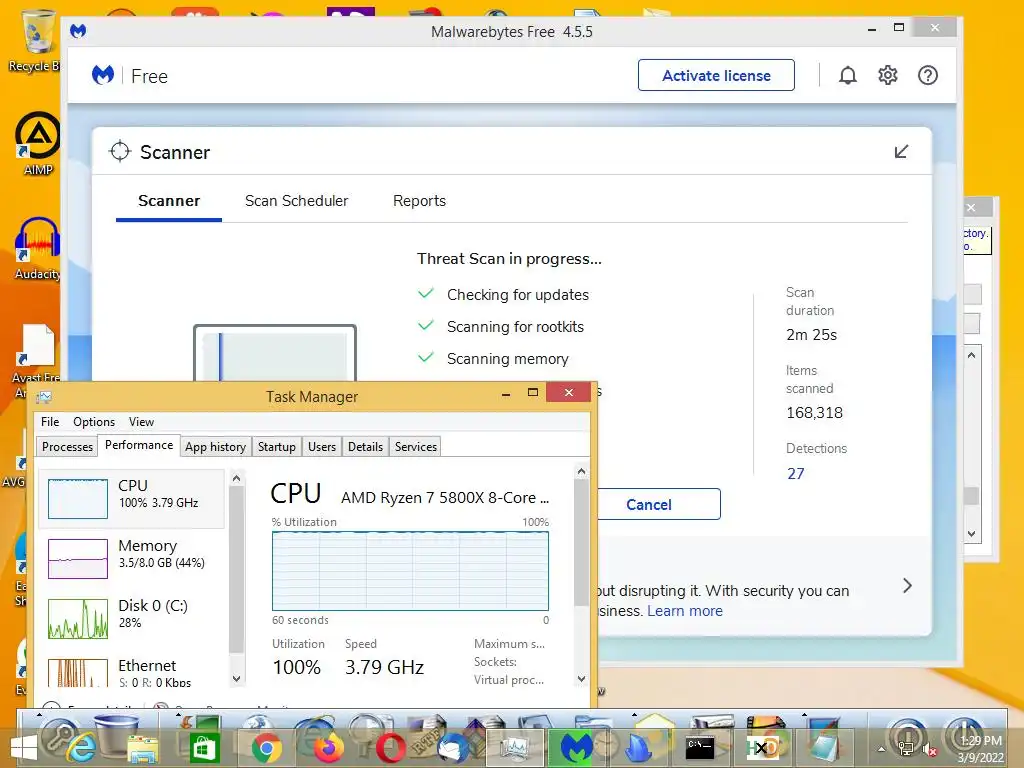
Task: Open Task Manager Startup tab
Action: 277,447
